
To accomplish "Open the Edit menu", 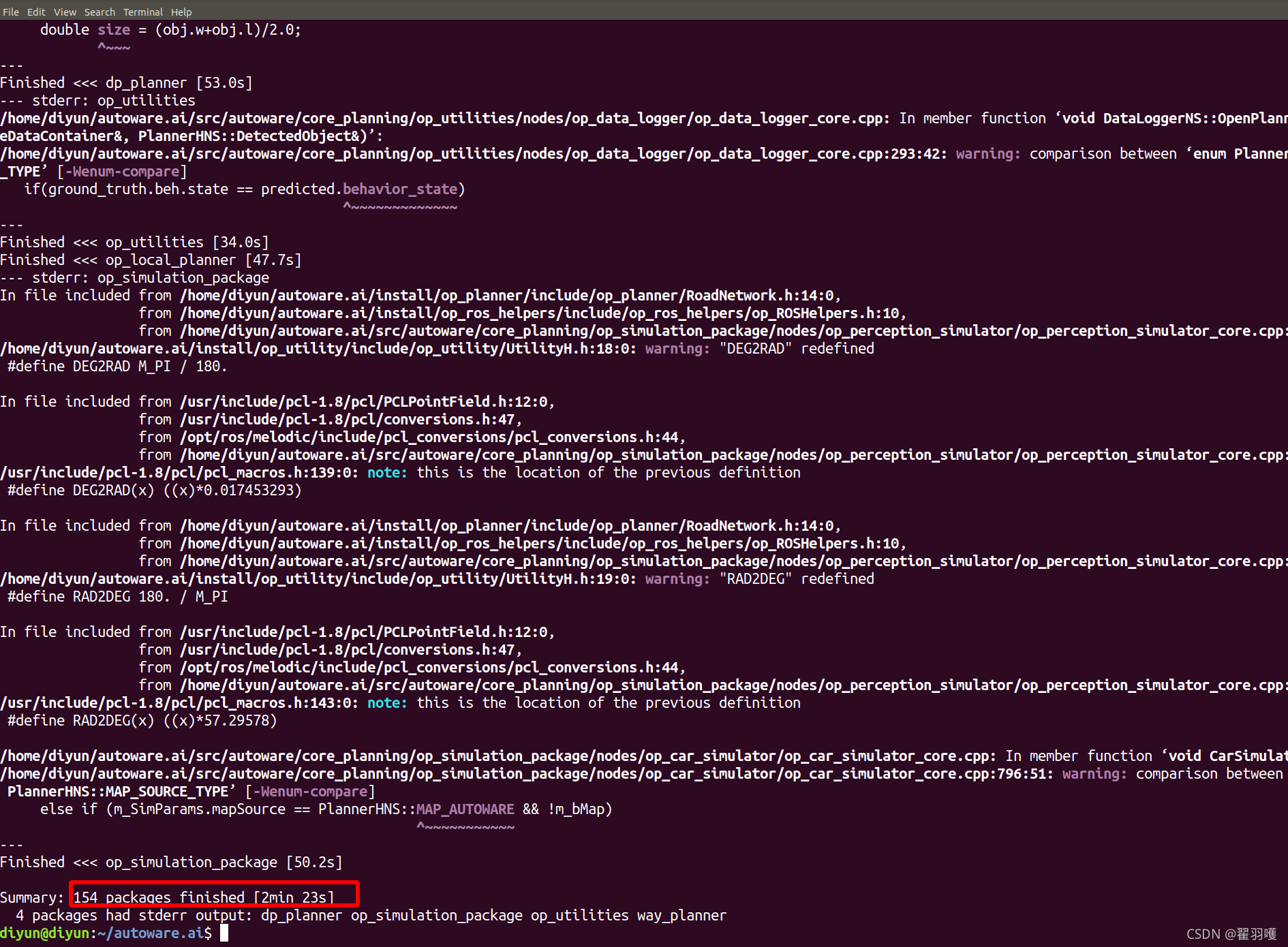I will (36, 12).
